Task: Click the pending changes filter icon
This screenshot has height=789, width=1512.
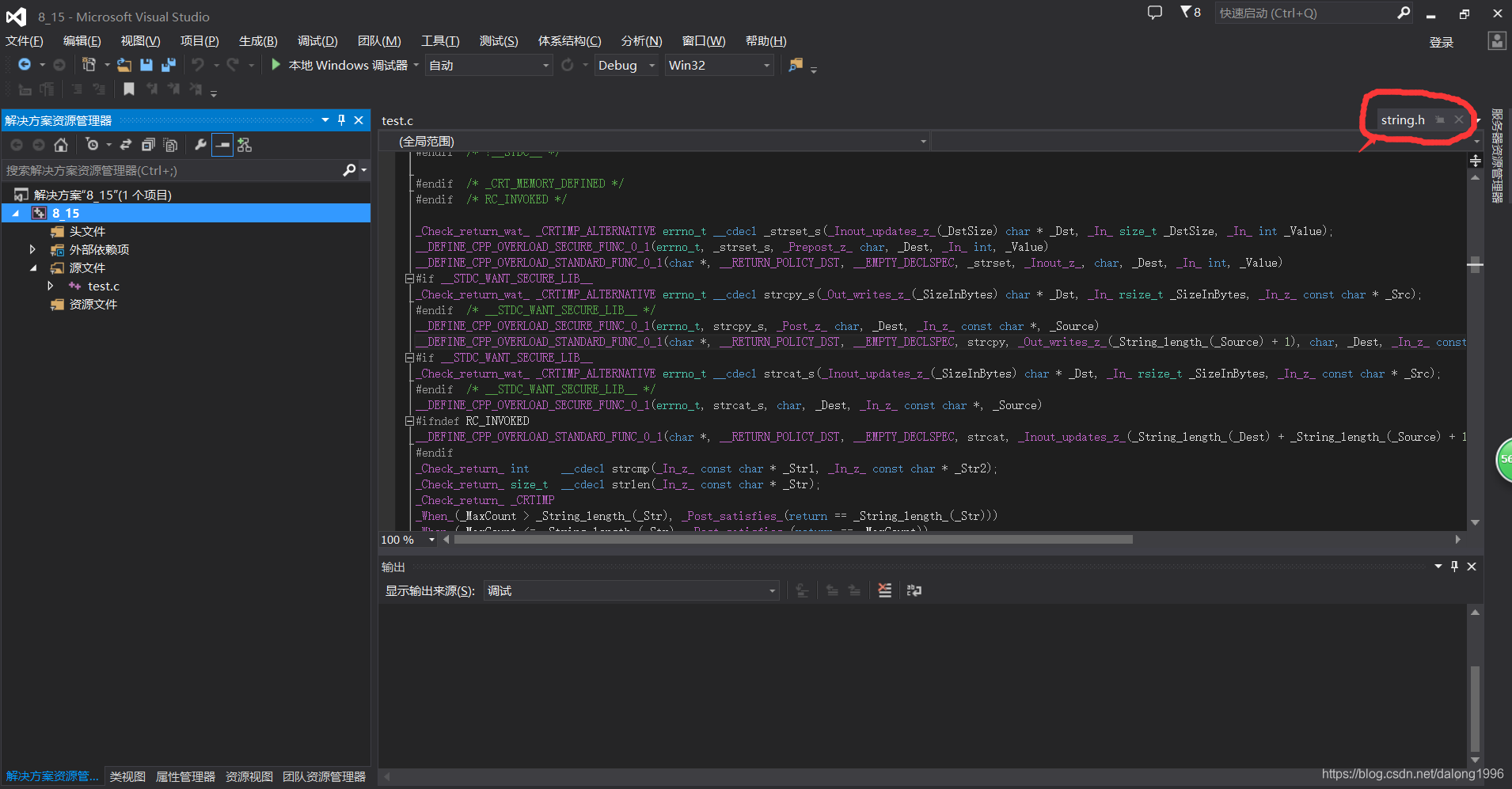Action: pos(92,145)
